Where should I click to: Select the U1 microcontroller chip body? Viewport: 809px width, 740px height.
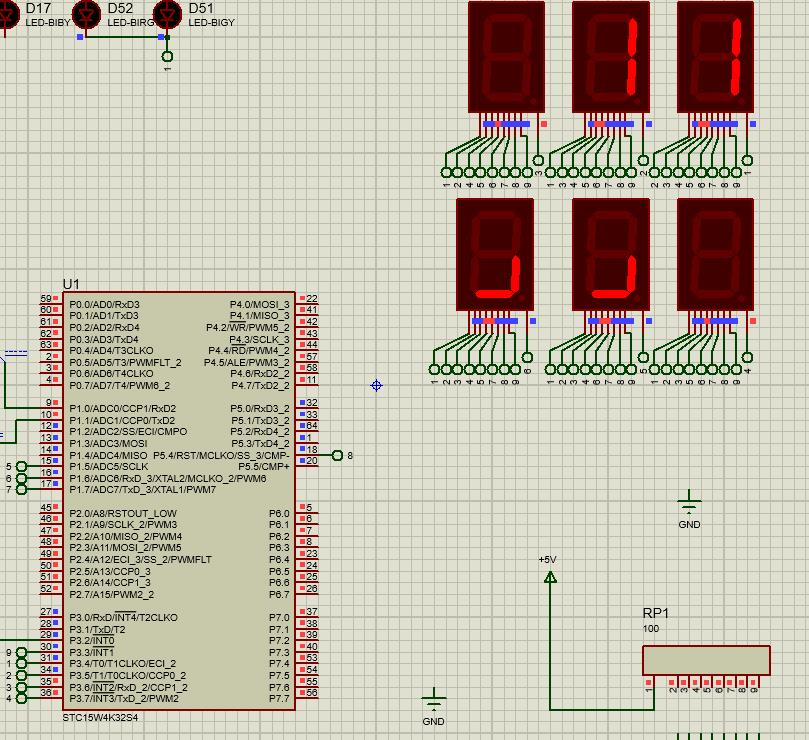[180, 500]
